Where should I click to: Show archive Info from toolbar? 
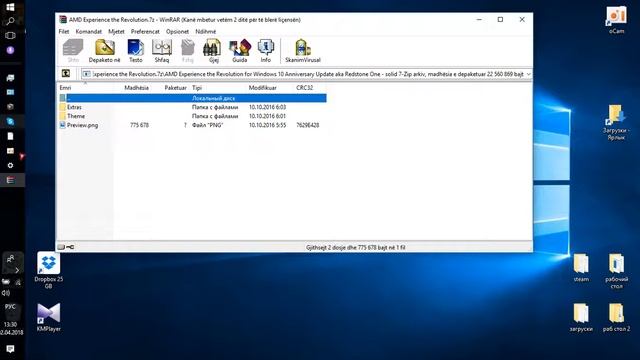point(266,51)
